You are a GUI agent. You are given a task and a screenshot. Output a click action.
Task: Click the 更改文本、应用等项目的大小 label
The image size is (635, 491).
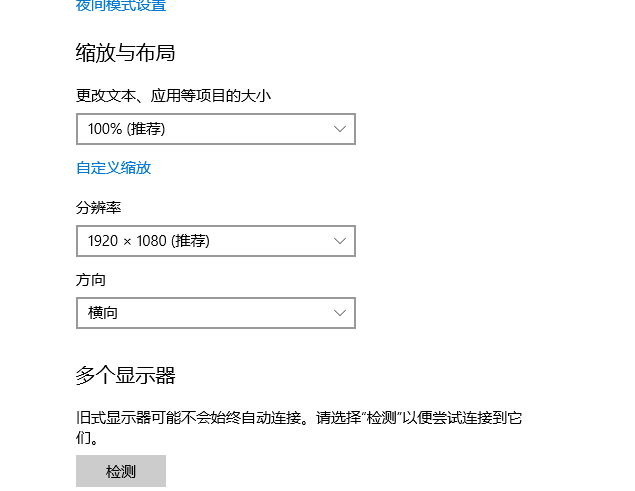(173, 96)
